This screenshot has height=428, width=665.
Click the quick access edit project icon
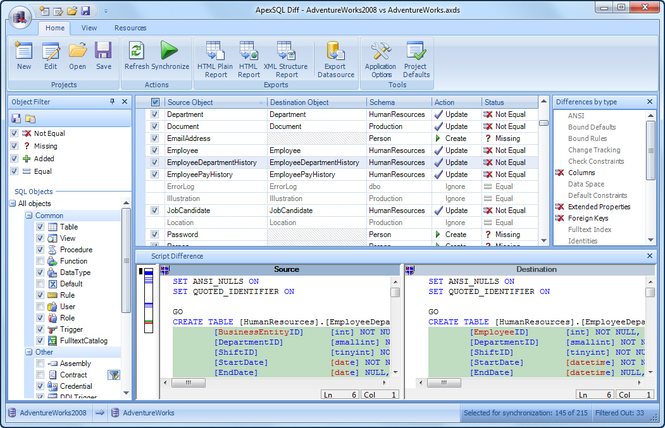click(x=58, y=11)
